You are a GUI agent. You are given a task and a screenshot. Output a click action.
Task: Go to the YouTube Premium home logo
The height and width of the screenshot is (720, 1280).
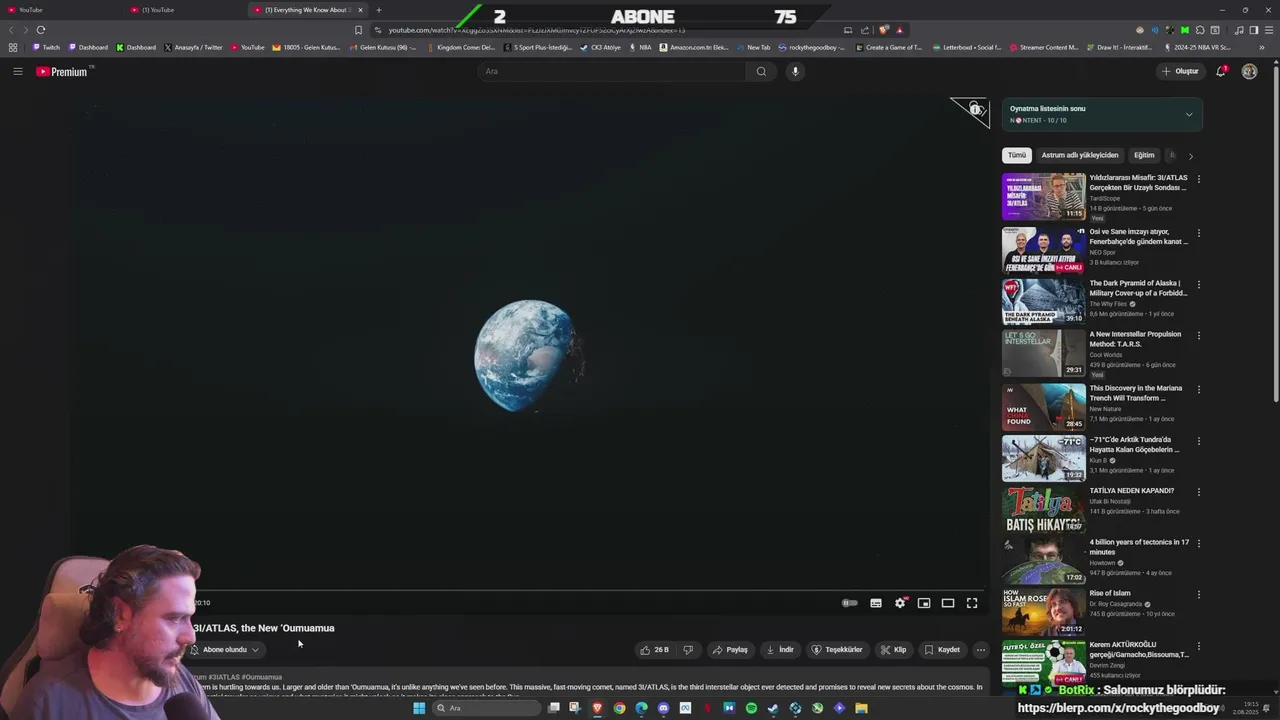point(62,71)
